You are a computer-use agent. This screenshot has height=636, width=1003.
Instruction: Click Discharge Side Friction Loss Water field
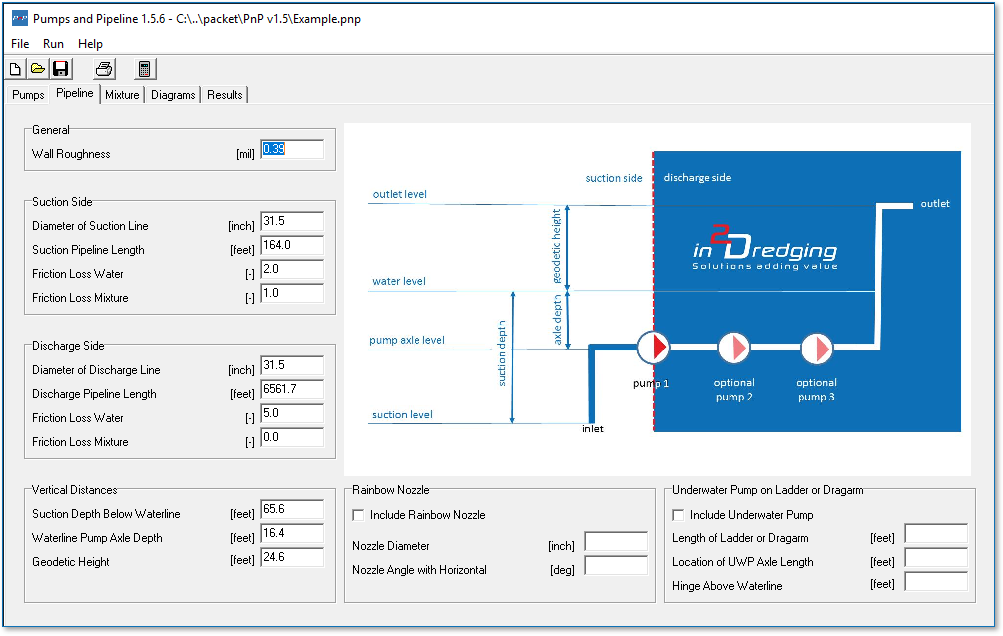[292, 413]
